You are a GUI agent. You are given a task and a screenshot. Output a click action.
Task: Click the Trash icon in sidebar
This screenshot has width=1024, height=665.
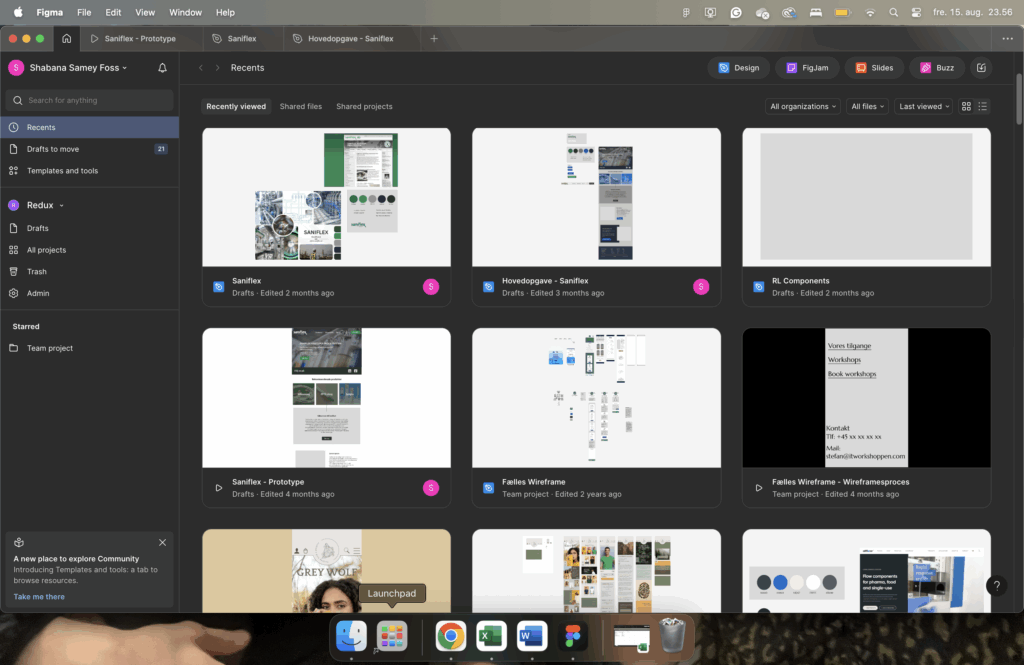14,272
